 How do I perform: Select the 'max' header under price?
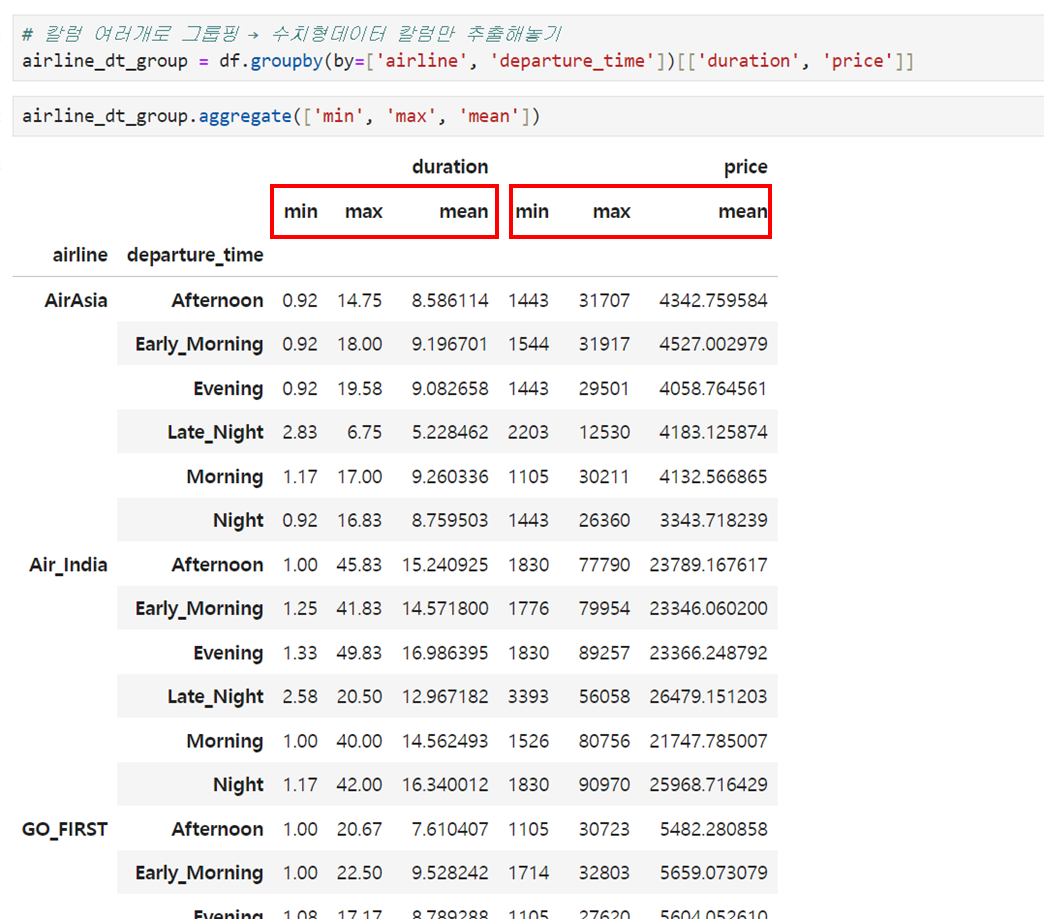(x=611, y=212)
